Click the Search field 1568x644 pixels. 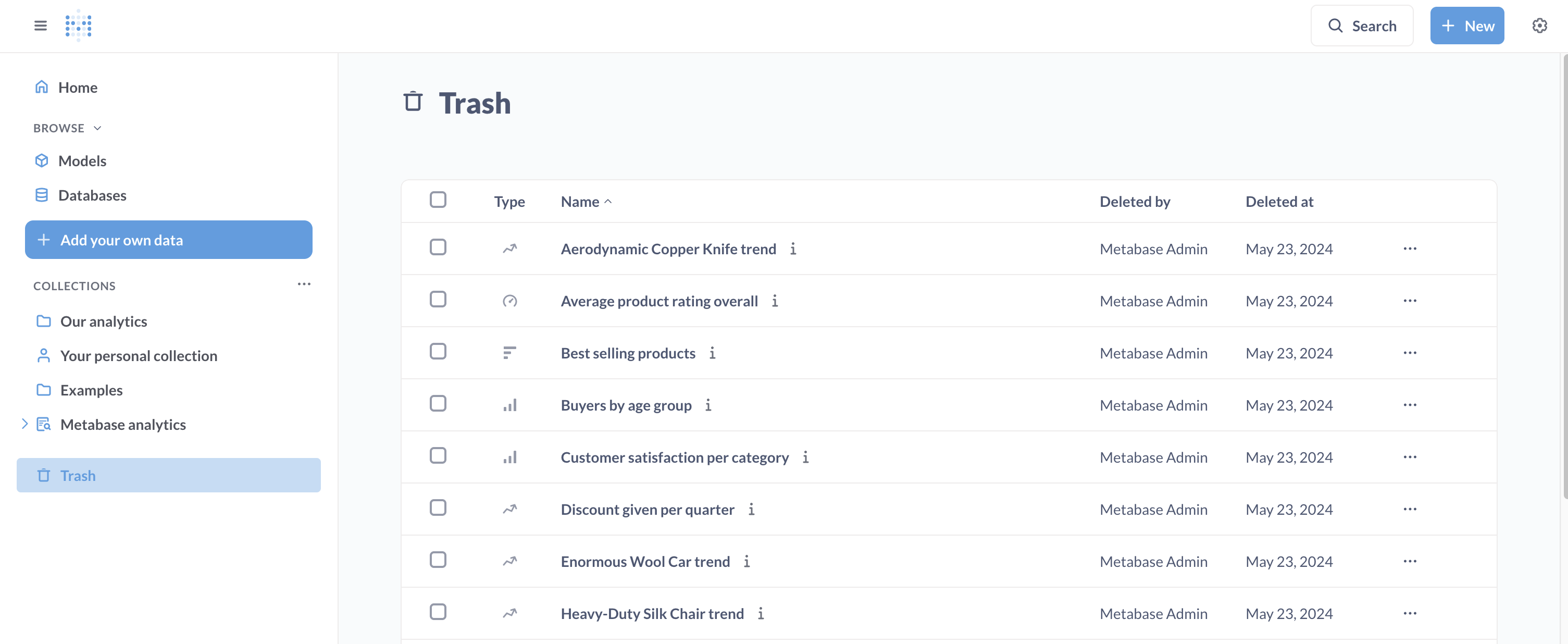[1362, 26]
